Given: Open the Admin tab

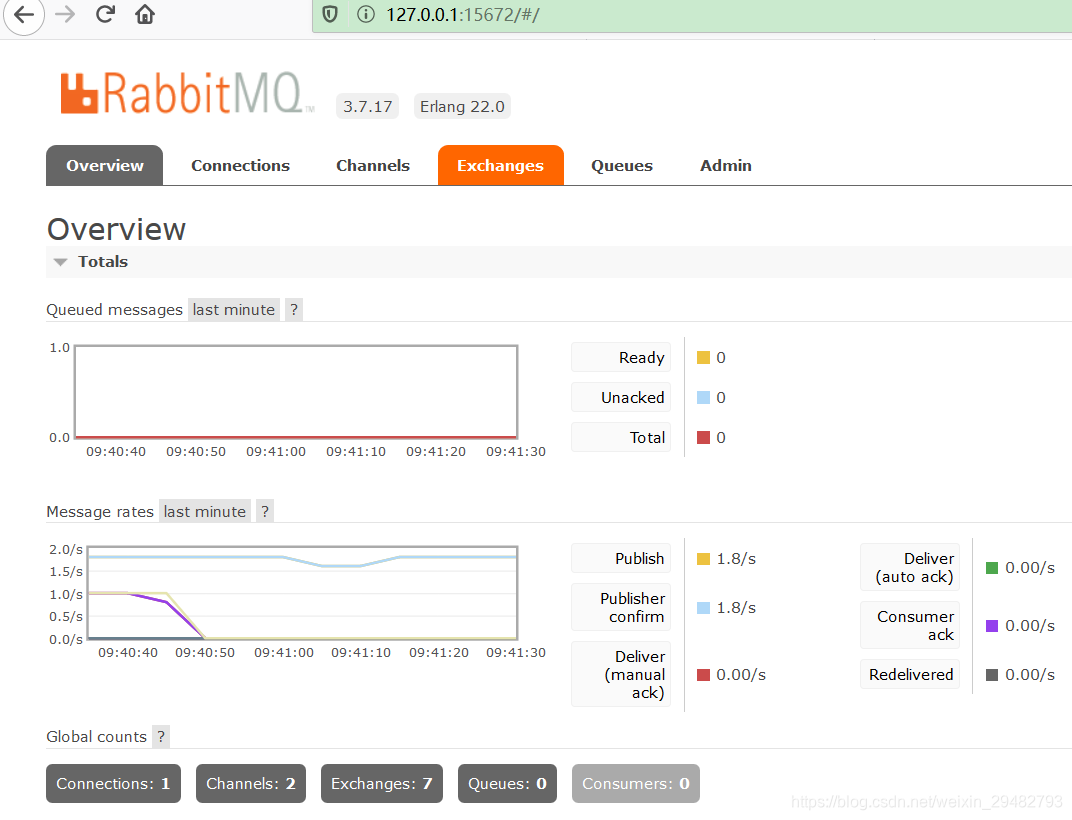Looking at the screenshot, I should [x=725, y=166].
